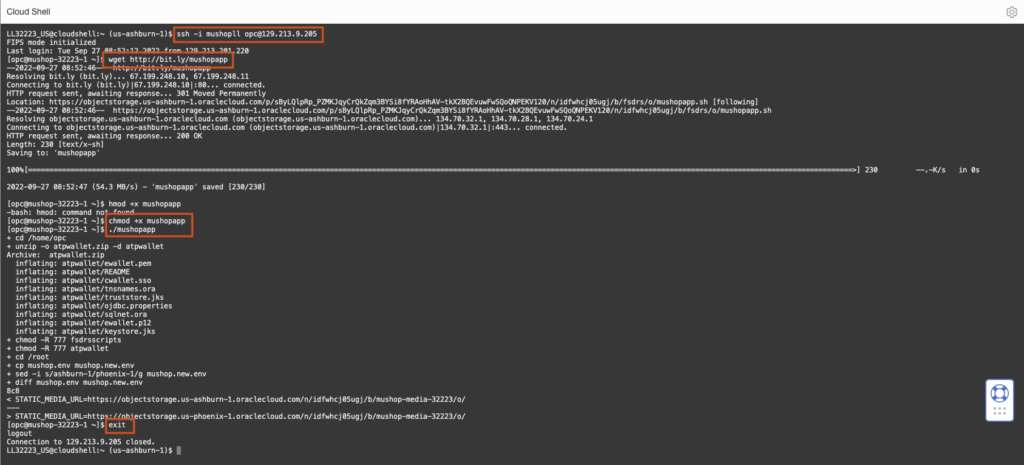
Task: Open the Cloud Shell settings gear
Action: click(x=1010, y=11)
